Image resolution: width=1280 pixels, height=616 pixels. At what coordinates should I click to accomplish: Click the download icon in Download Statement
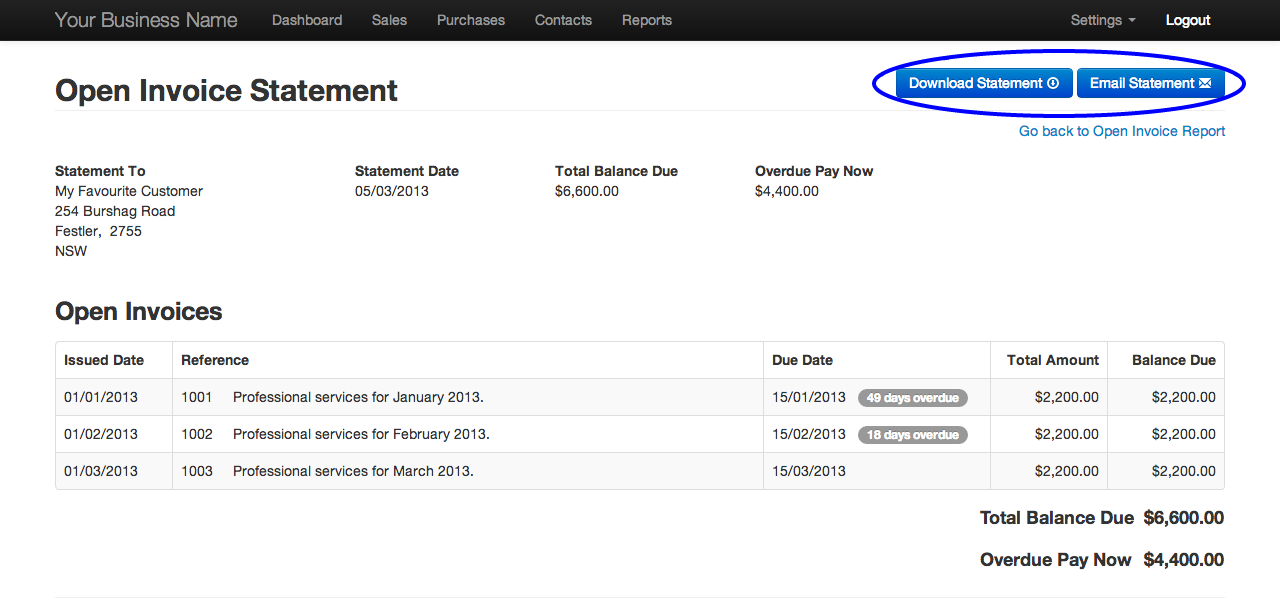coord(1053,84)
